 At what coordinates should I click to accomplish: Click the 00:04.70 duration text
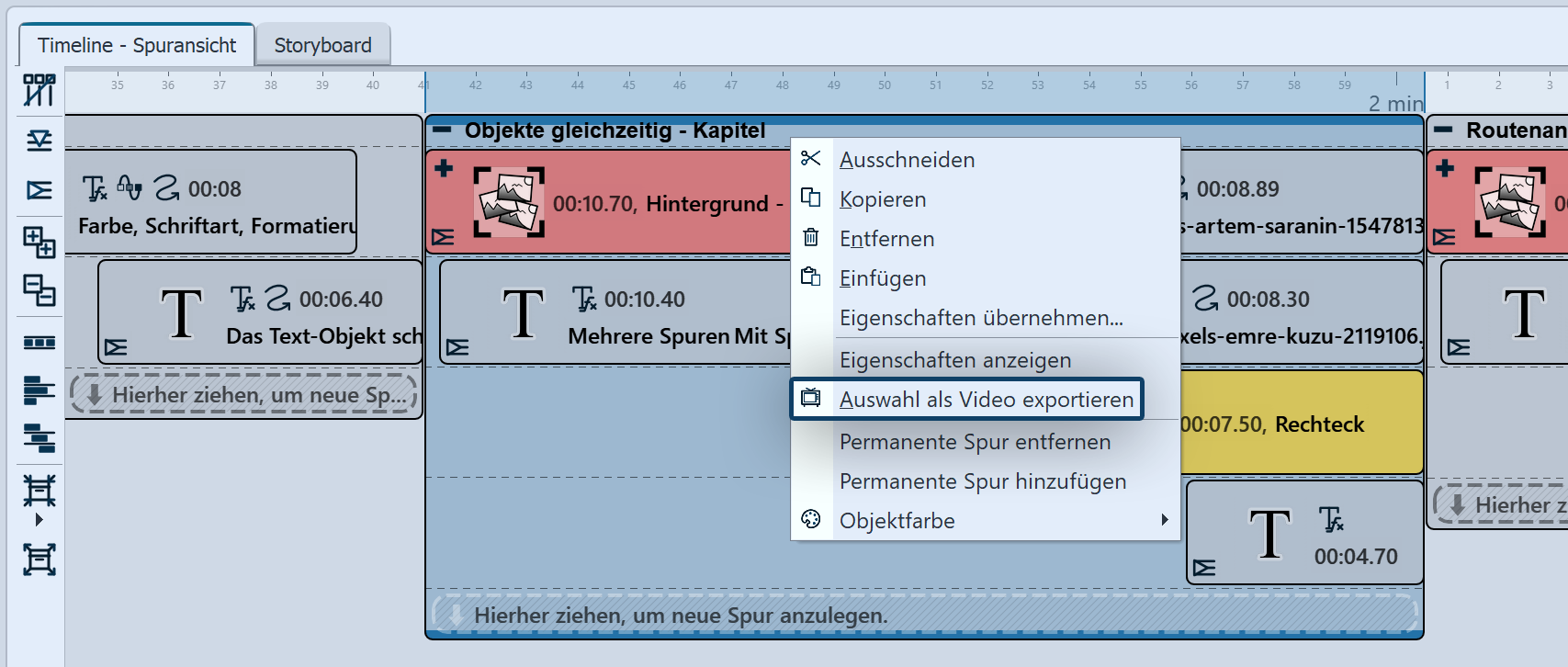pyautogui.click(x=1356, y=557)
